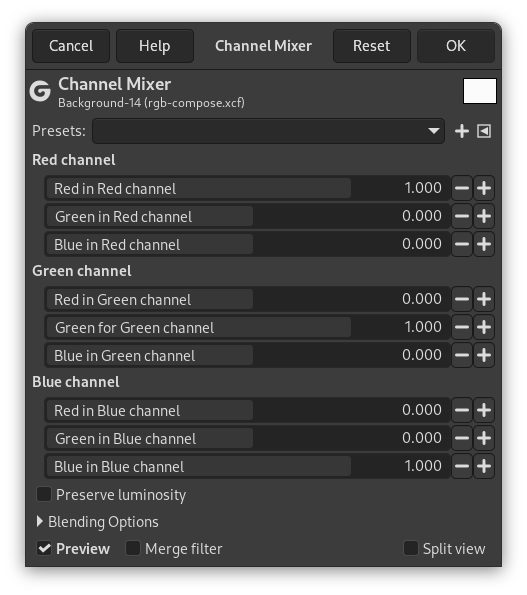Viewport: 527px width, 595px height.
Task: Click the Green for Green channel slider
Action: 247,327
